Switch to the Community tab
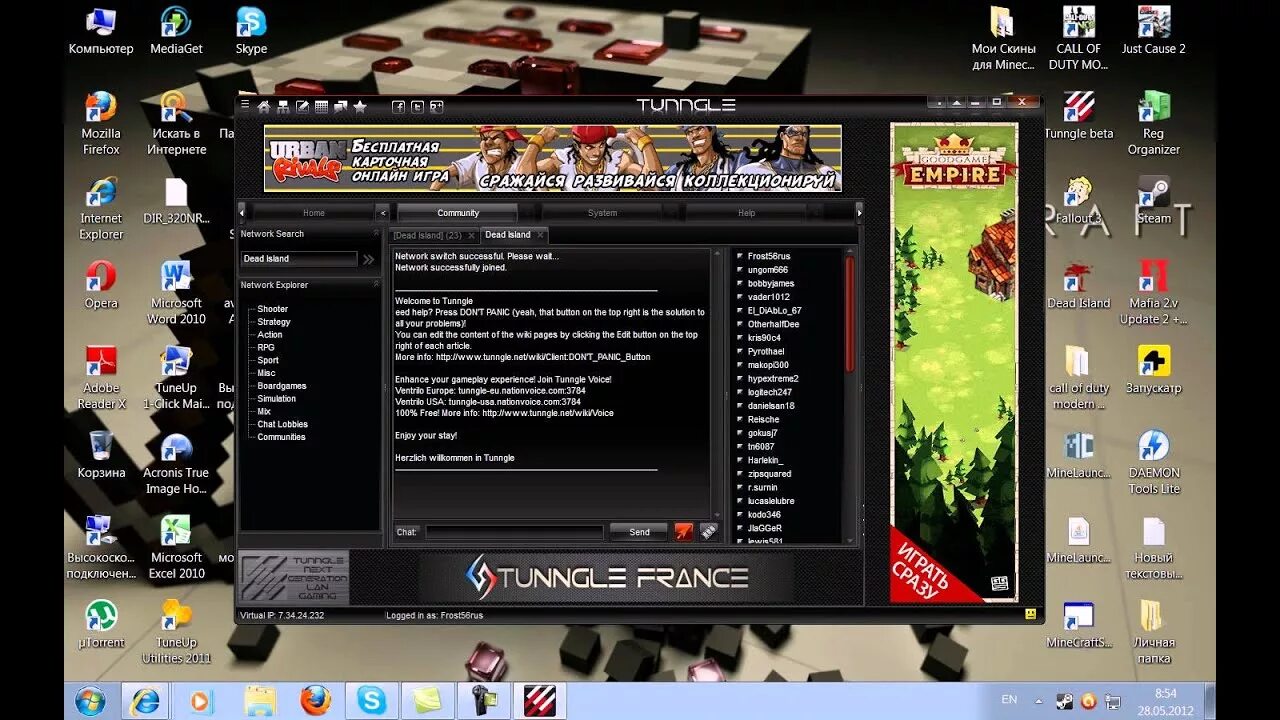This screenshot has height=720, width=1280. 457,213
